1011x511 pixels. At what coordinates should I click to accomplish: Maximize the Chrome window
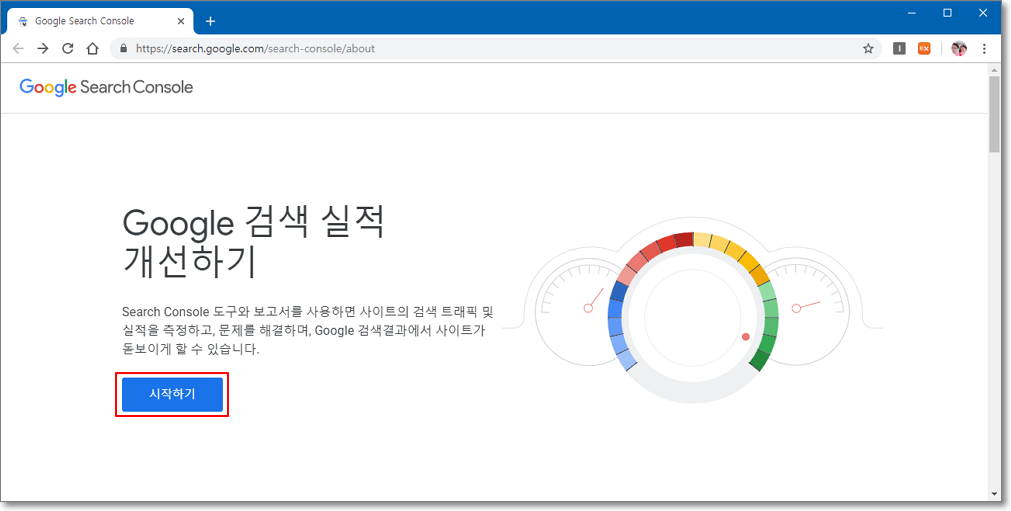947,12
